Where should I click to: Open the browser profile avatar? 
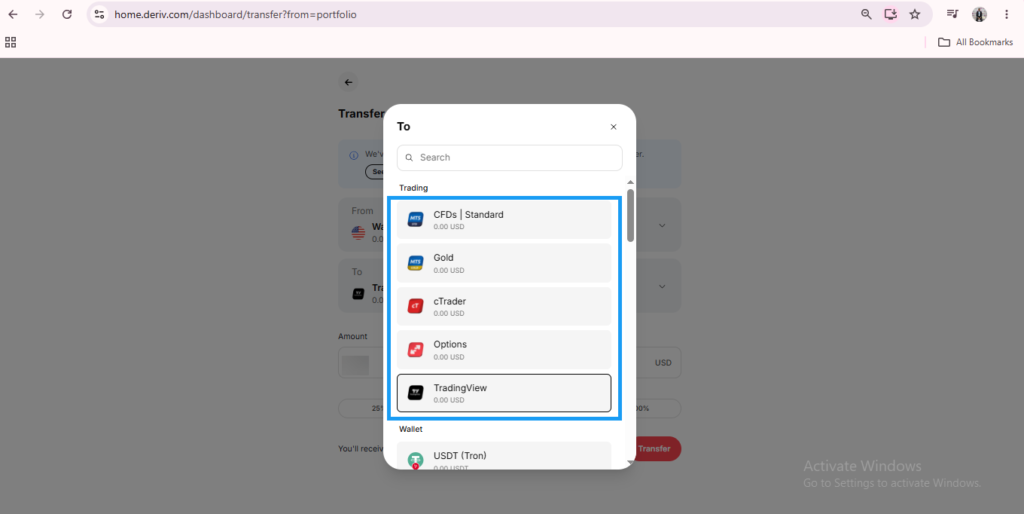979,14
